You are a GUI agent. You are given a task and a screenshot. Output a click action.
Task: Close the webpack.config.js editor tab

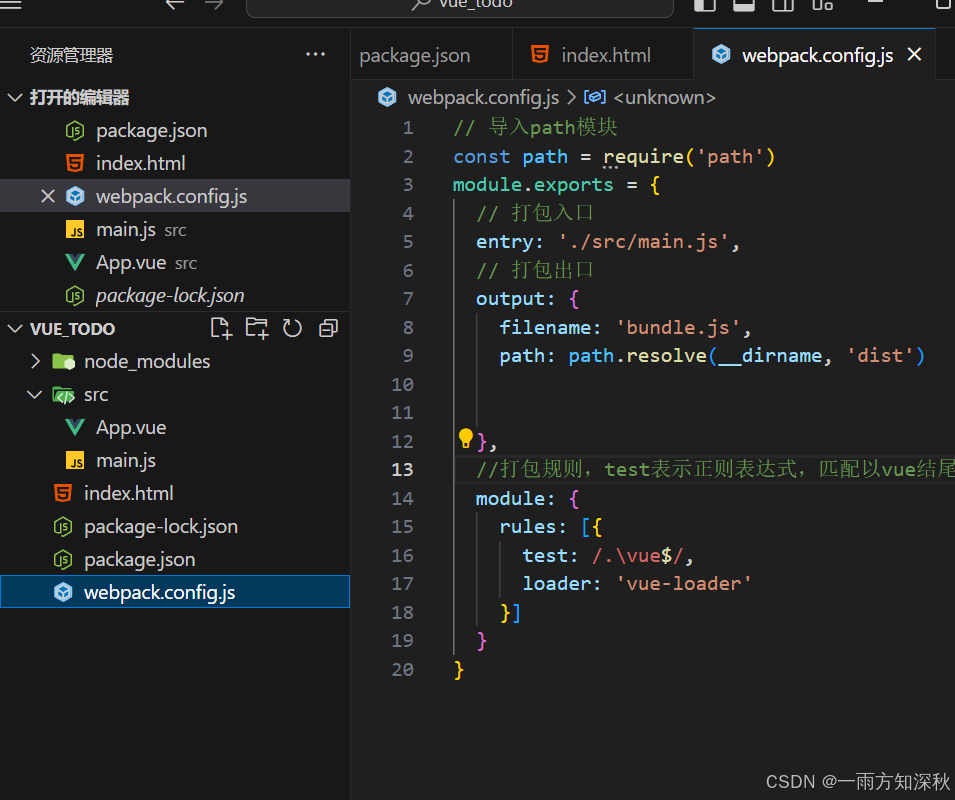point(914,55)
